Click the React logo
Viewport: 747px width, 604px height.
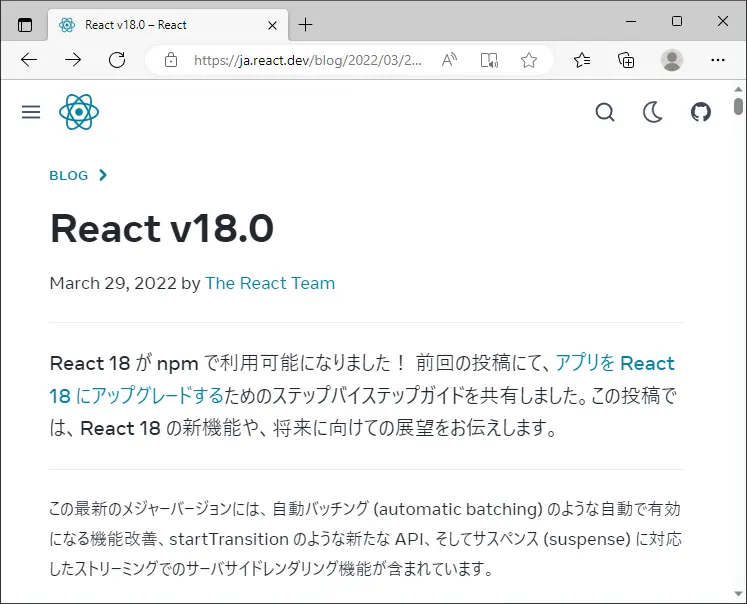click(79, 112)
